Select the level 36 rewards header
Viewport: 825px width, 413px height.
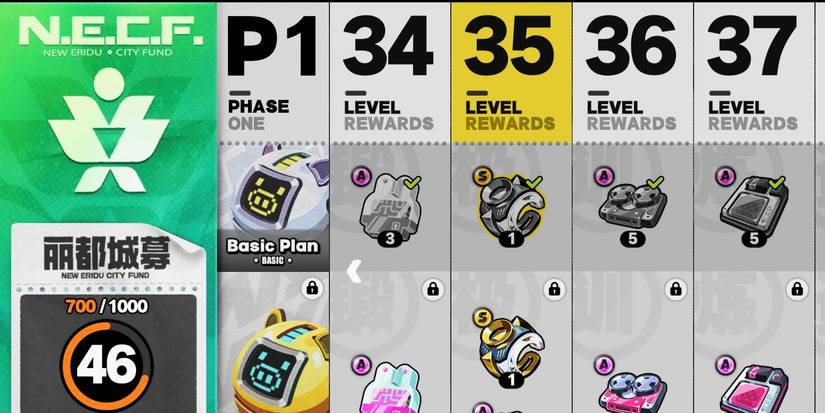tap(633, 73)
